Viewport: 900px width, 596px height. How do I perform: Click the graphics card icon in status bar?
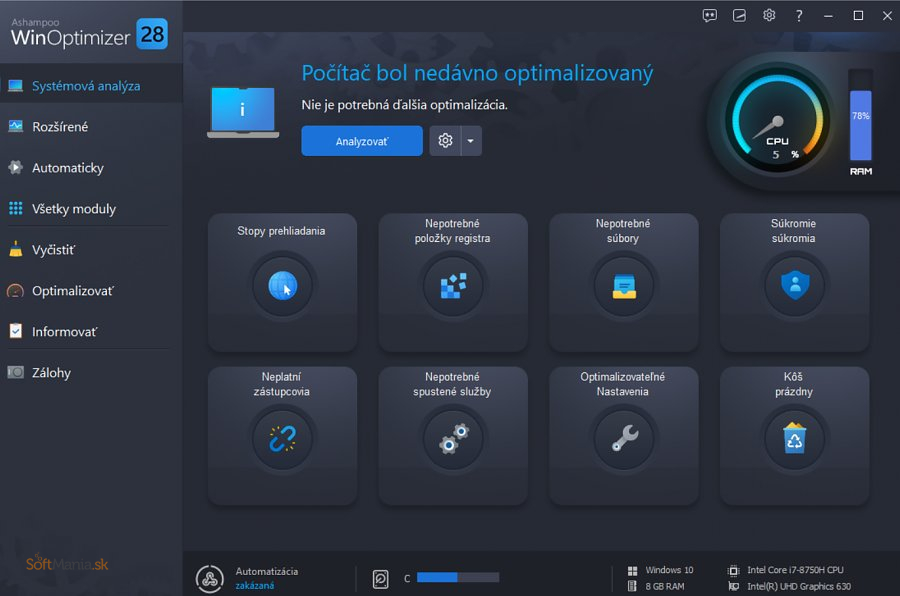tap(733, 586)
